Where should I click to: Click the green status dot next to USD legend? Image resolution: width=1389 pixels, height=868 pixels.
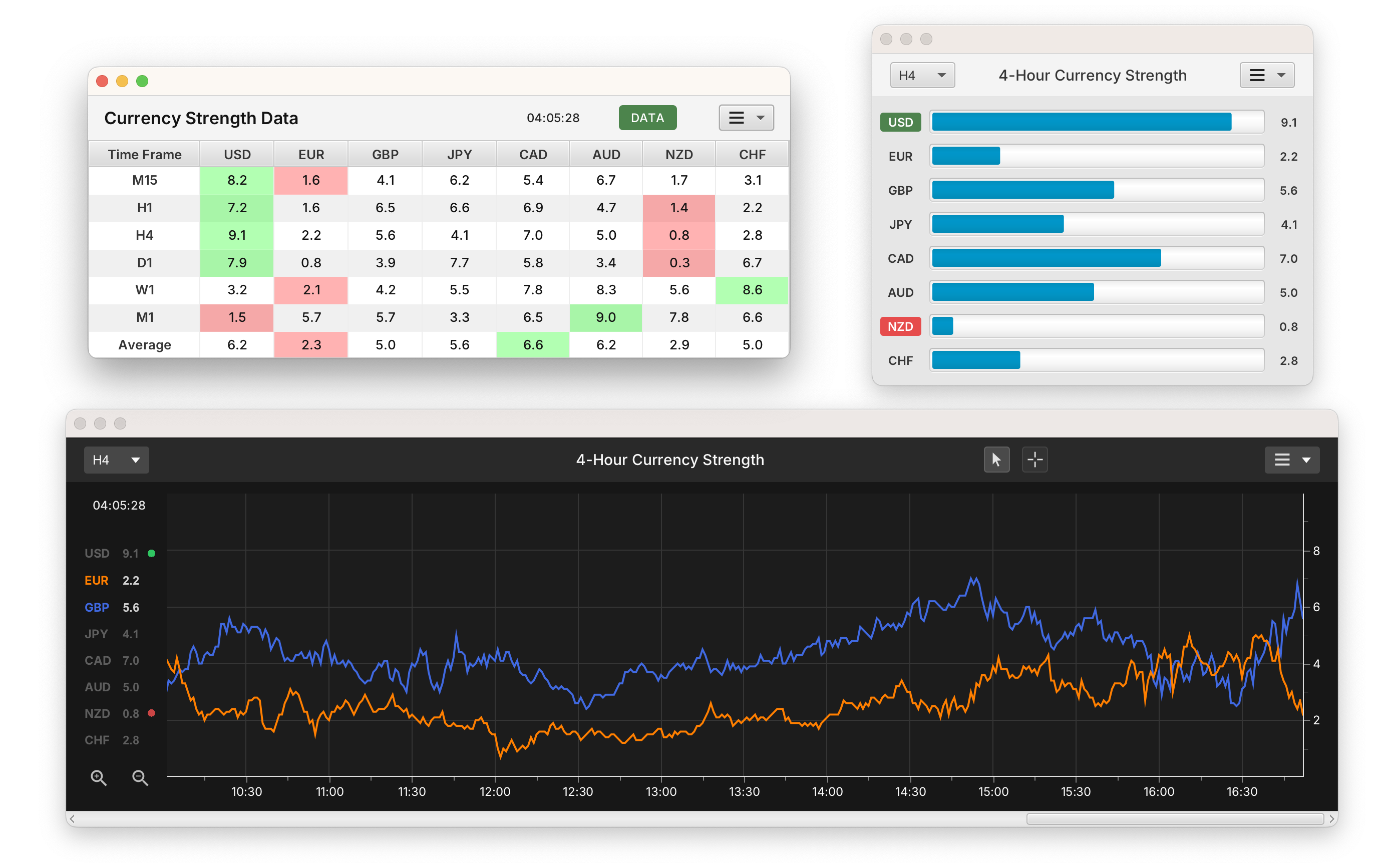[x=152, y=553]
